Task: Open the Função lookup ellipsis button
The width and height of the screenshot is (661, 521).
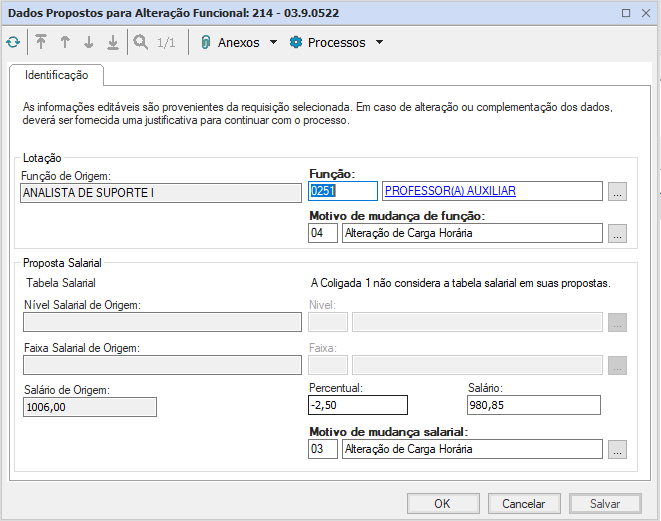Action: (x=617, y=192)
